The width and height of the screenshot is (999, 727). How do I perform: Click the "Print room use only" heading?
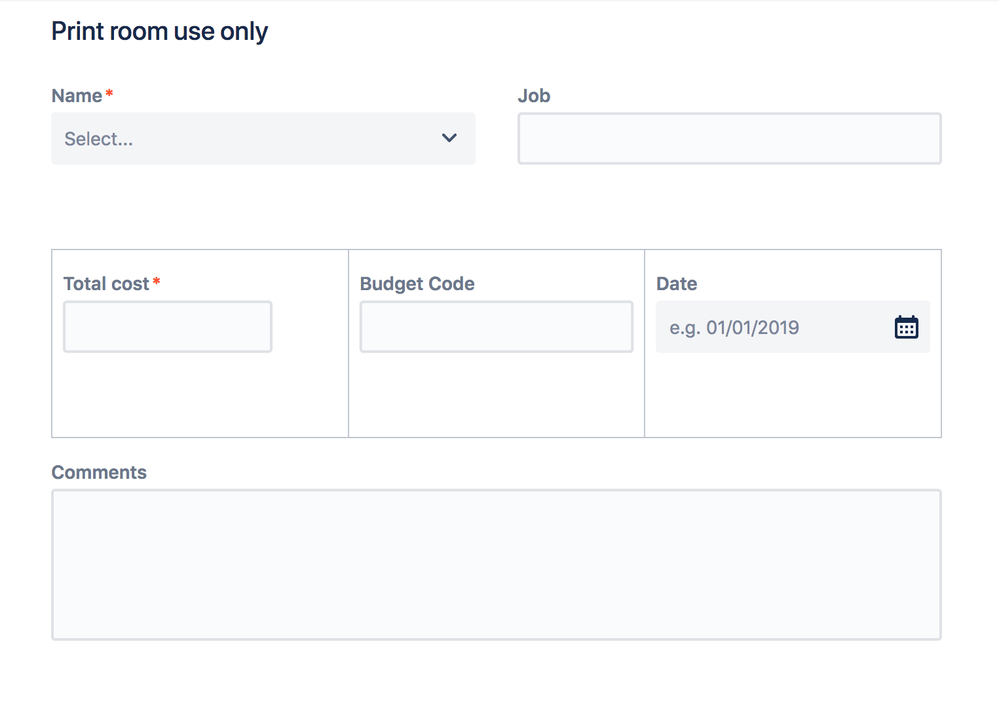pyautogui.click(x=159, y=31)
